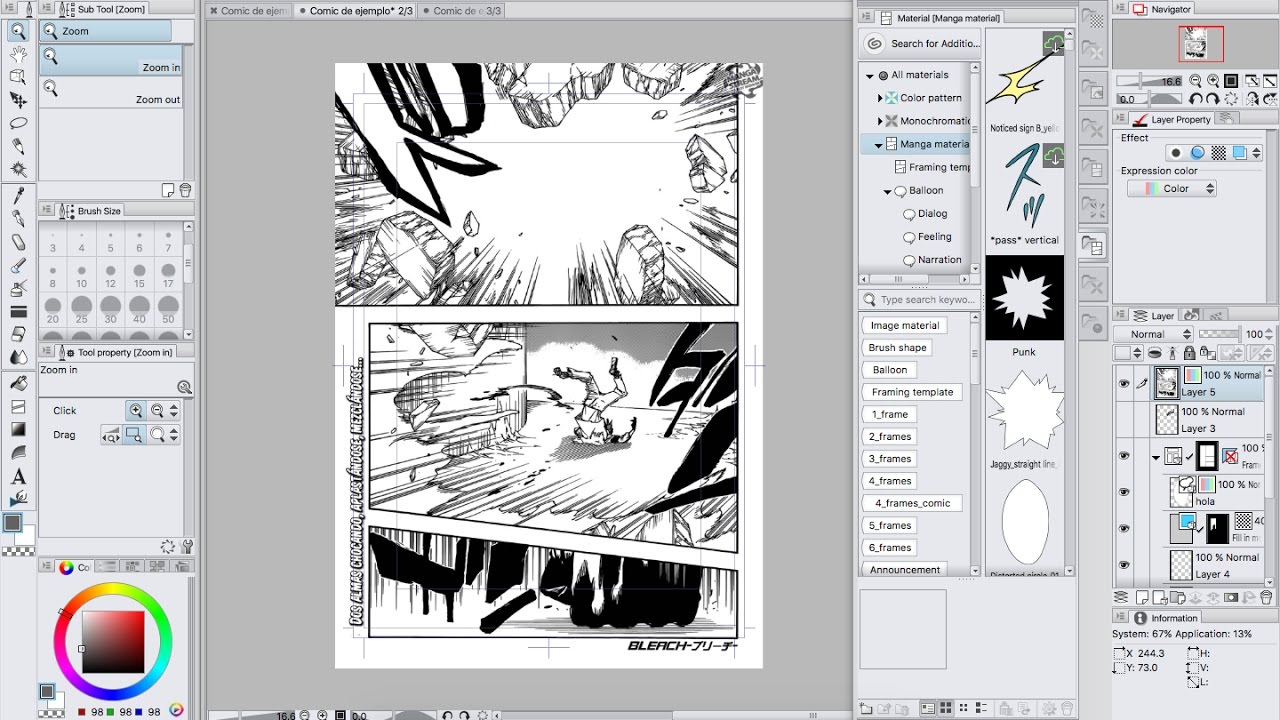Expand the Monochromatic pattern folder
The image size is (1280, 720).
(880, 121)
